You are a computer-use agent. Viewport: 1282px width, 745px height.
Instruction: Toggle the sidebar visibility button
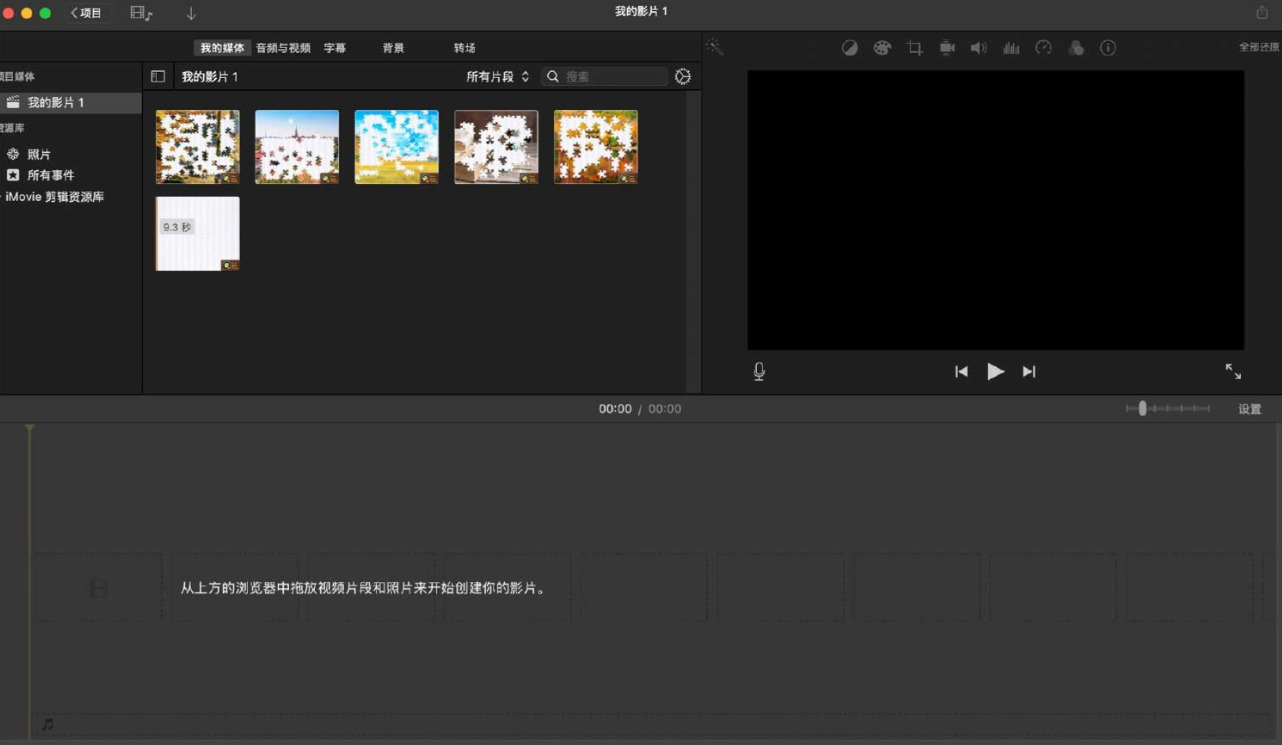(x=158, y=76)
